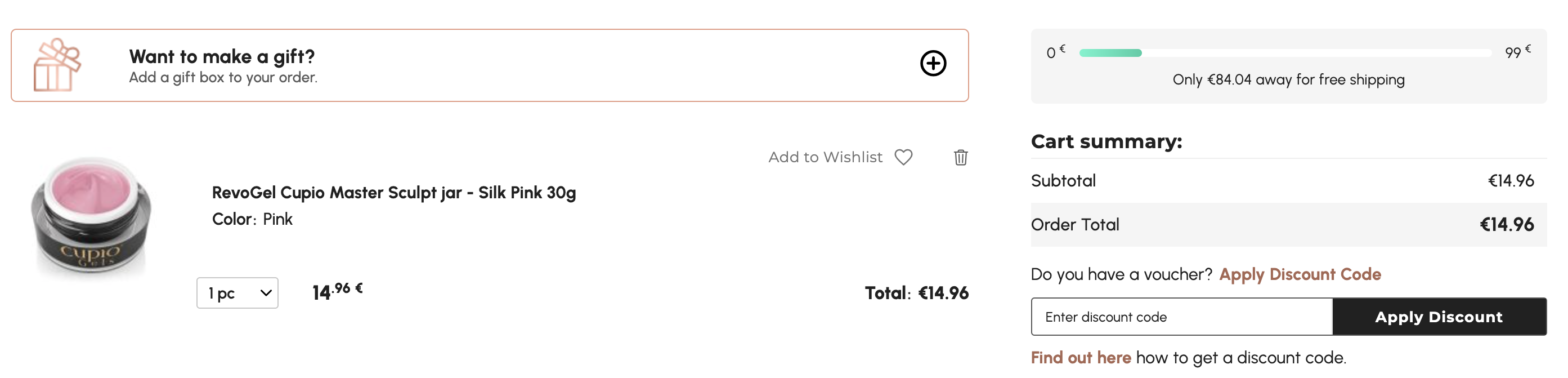Click the Add to Wishlist text

click(x=825, y=157)
